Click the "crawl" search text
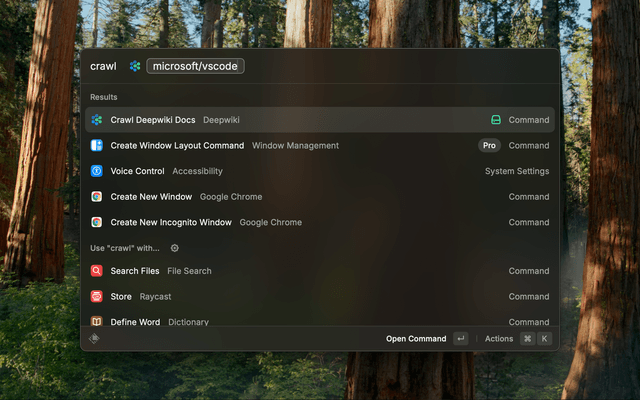This screenshot has width=640, height=400. [103, 66]
